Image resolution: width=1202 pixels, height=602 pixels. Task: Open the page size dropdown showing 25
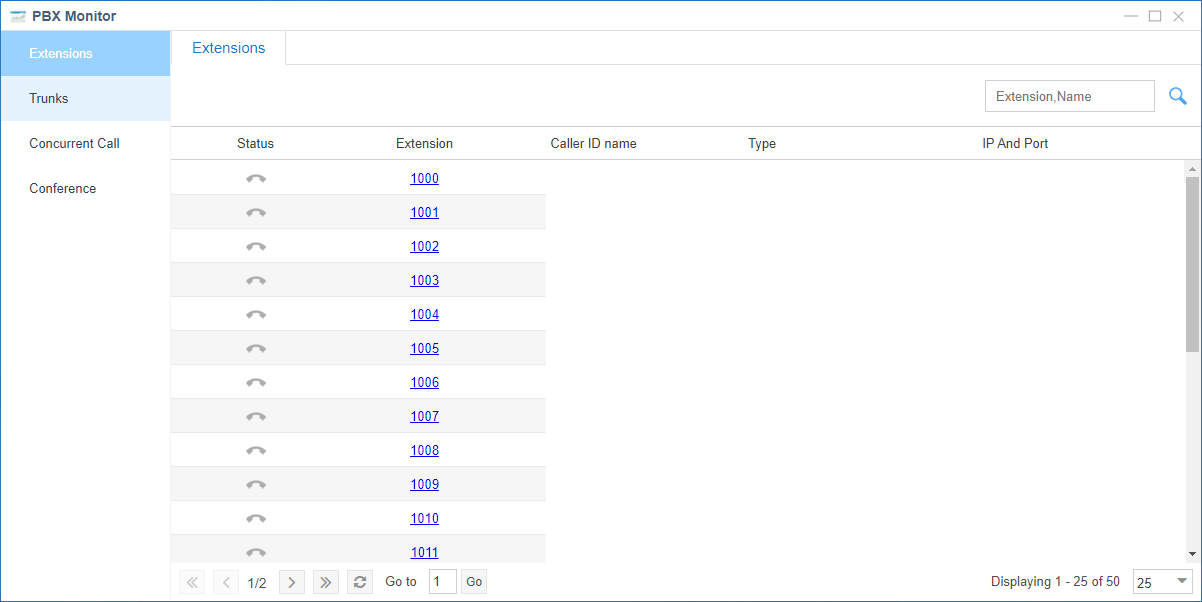click(1162, 582)
